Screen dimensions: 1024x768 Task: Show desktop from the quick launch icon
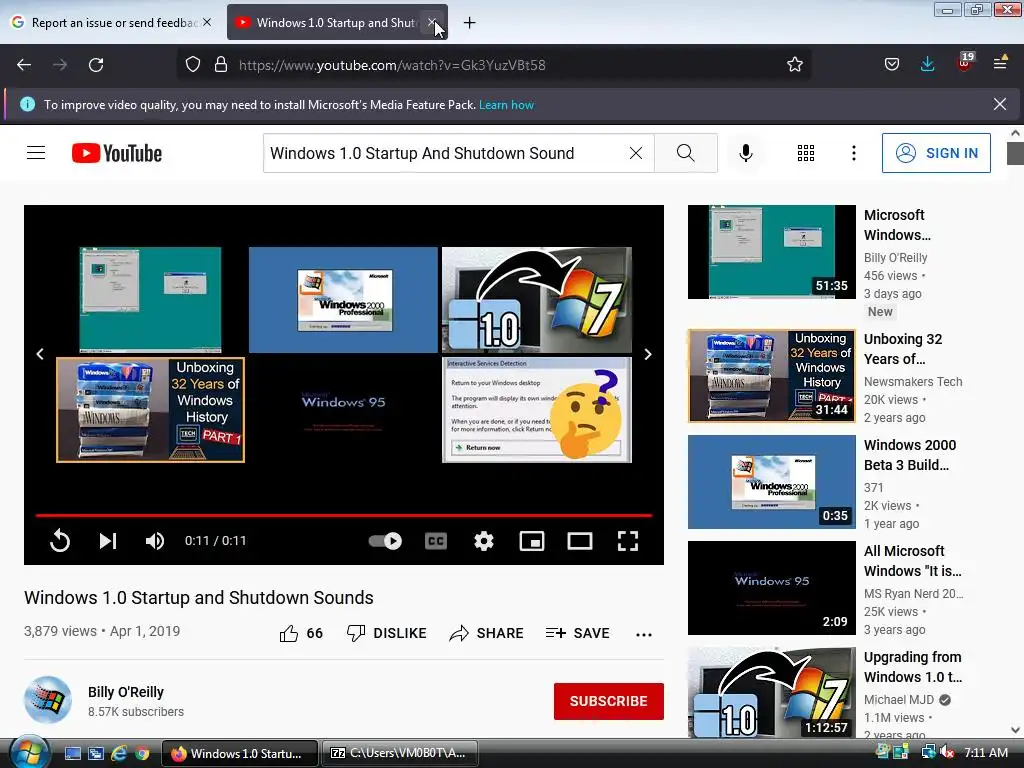point(72,754)
